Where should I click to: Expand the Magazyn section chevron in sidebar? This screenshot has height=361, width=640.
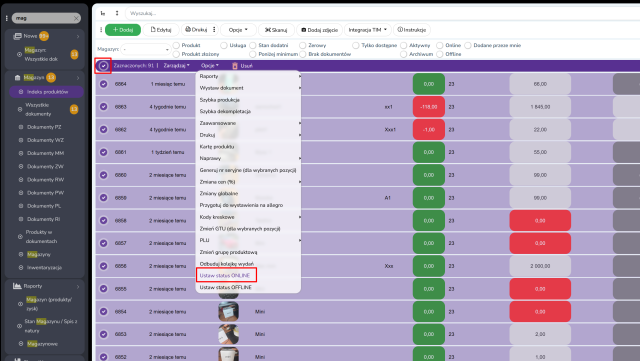click(78, 78)
